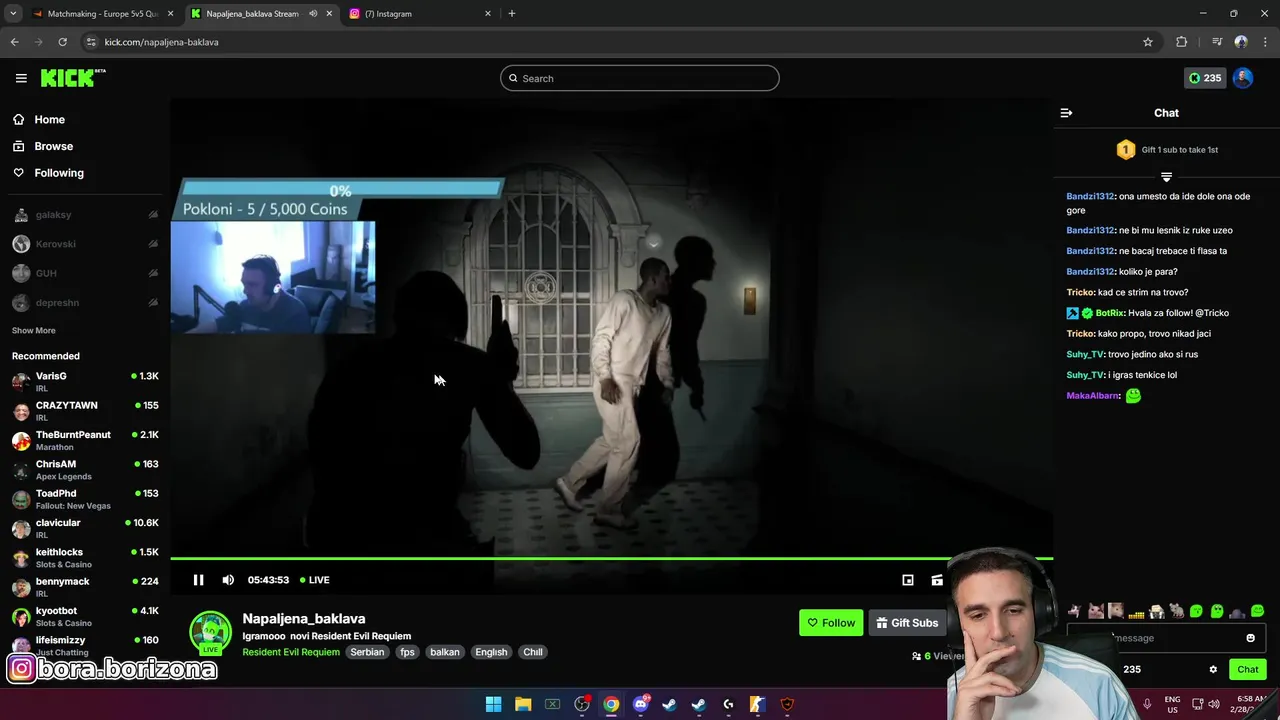This screenshot has height=720, width=1280.
Task: Open recommended channel kyootbot
Action: point(85,616)
